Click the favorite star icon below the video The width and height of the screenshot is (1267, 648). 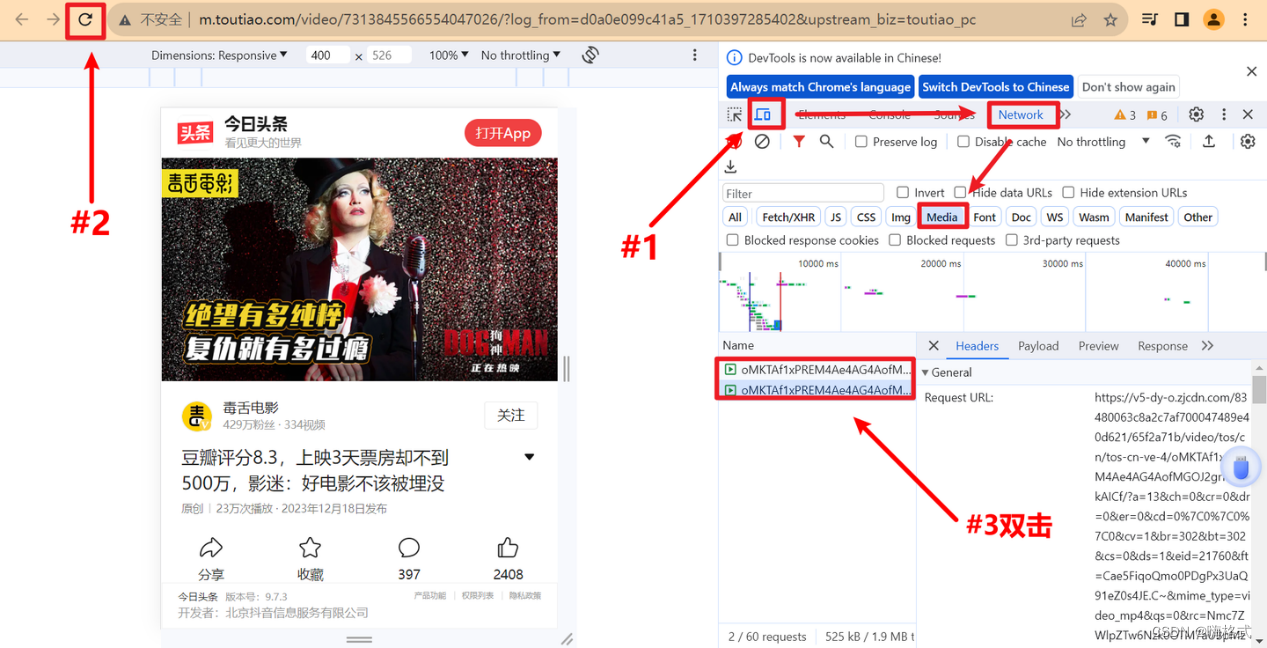coord(310,547)
